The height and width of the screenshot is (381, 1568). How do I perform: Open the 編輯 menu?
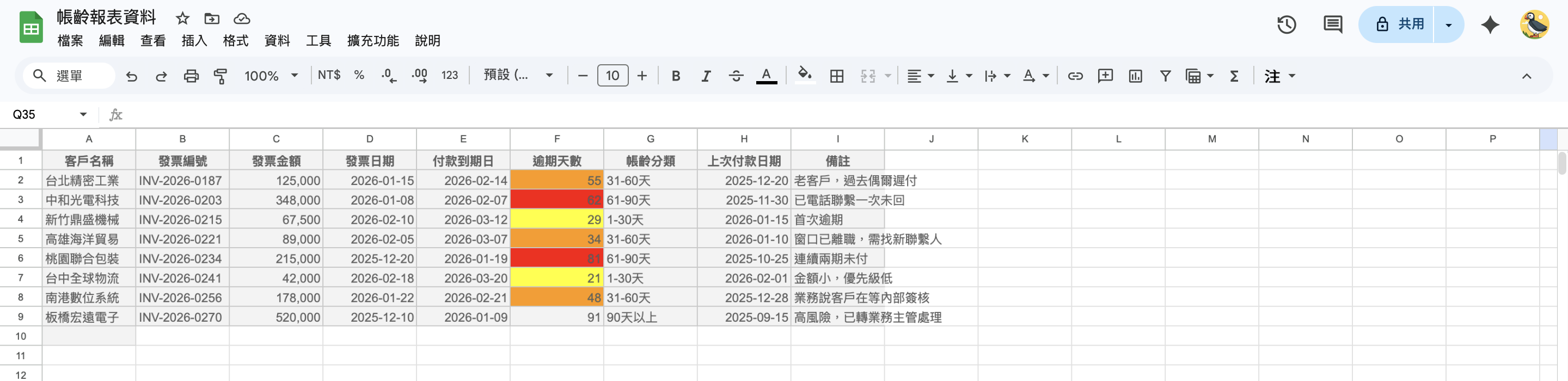[x=112, y=41]
